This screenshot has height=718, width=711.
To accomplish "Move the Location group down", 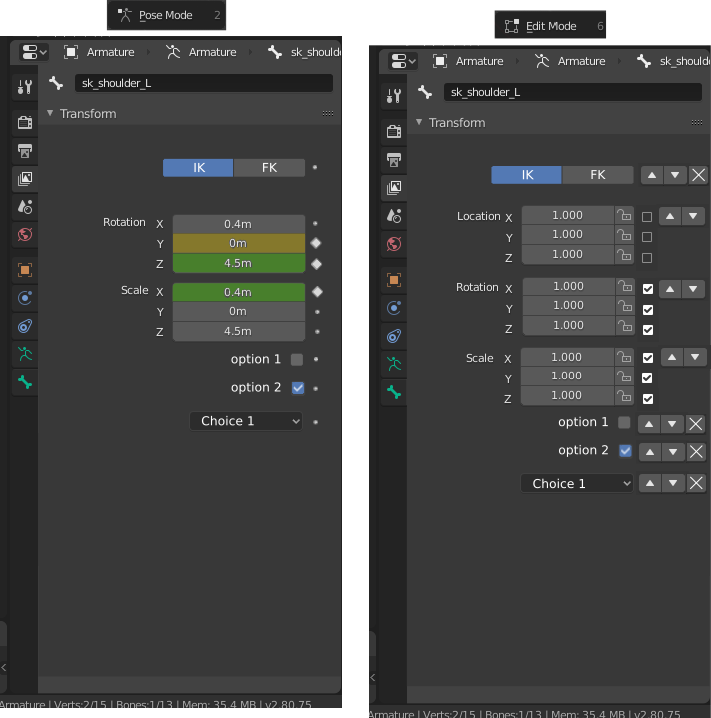I will click(x=693, y=216).
